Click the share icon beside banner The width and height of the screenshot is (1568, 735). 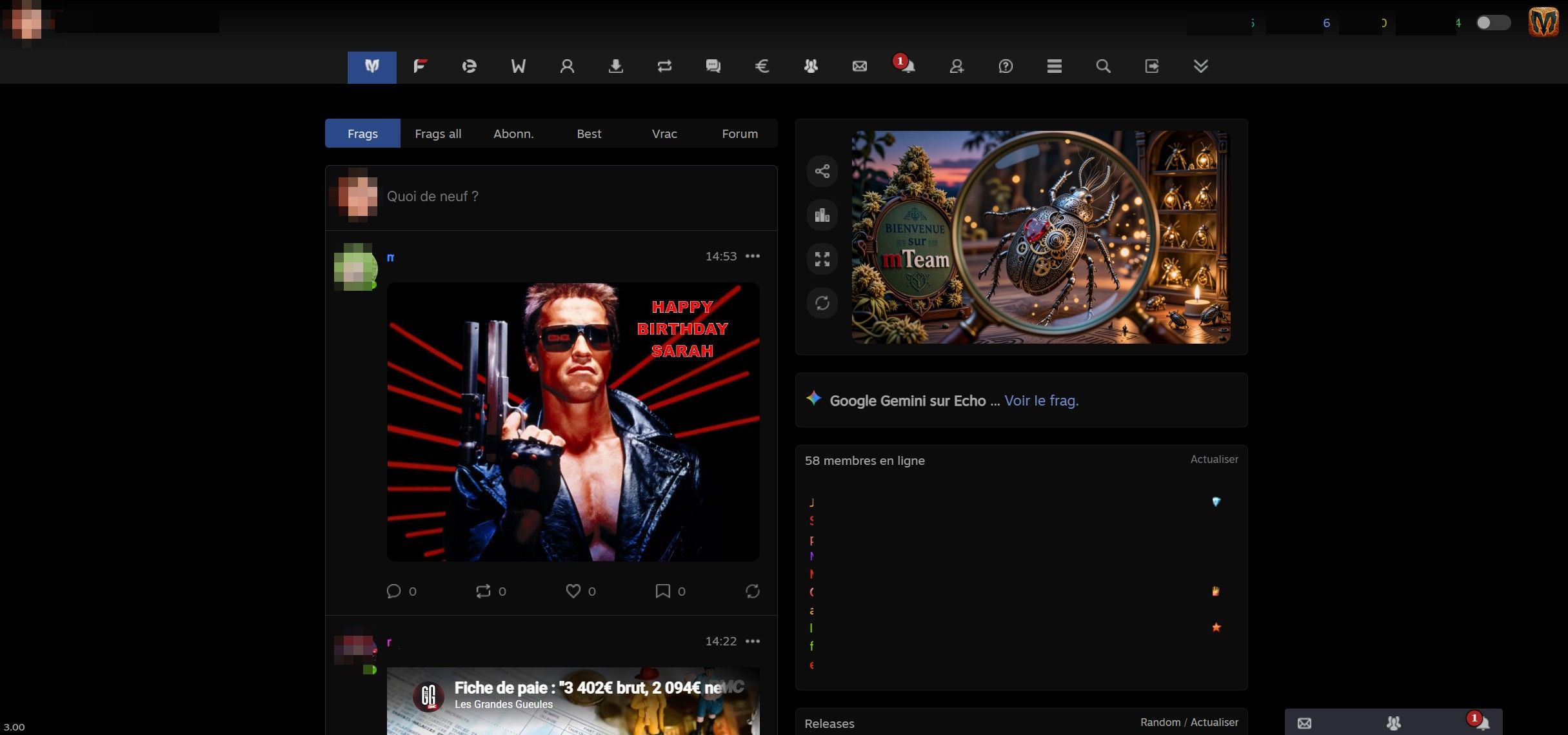click(822, 171)
